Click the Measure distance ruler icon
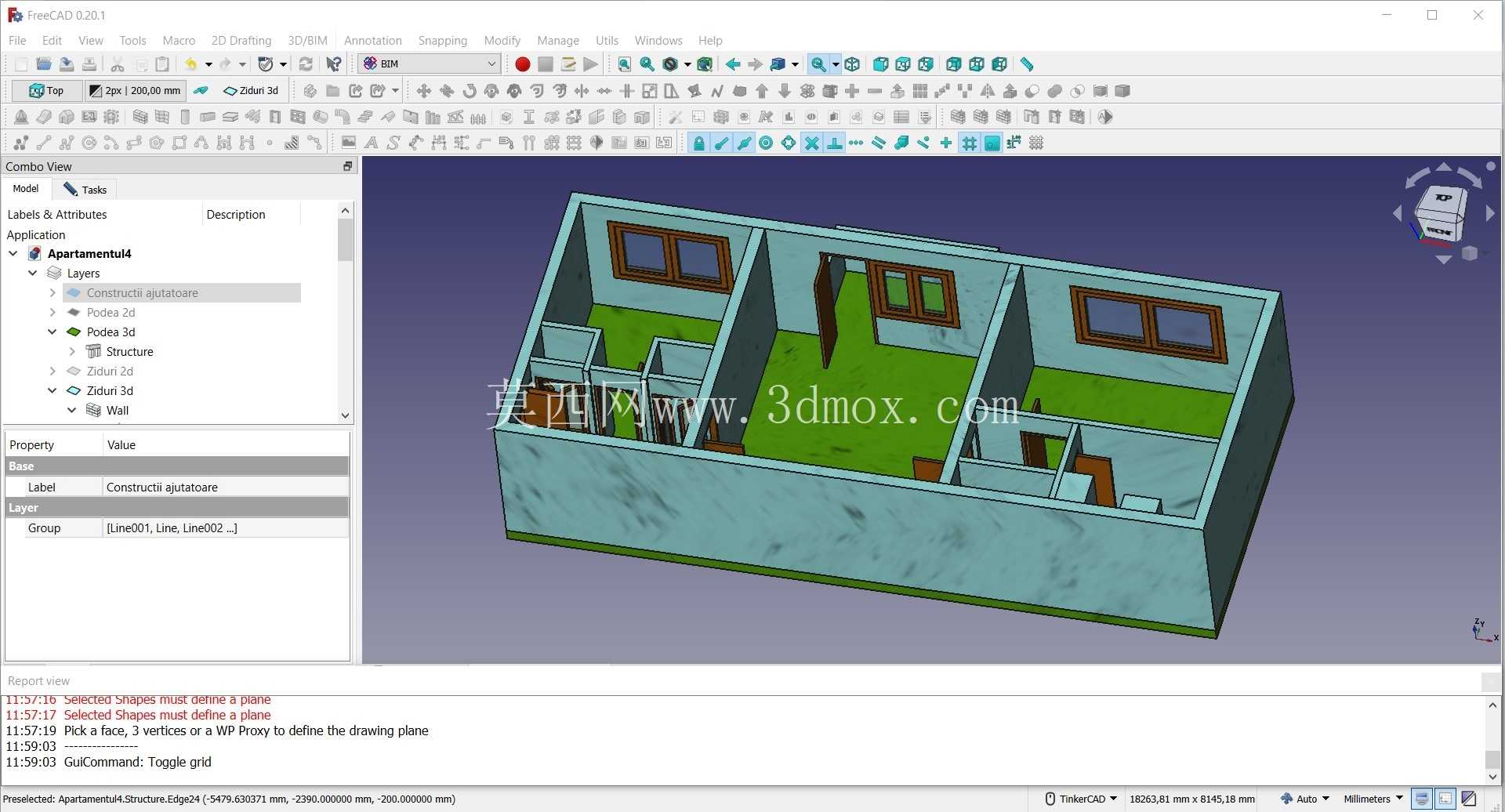This screenshot has height=812, width=1505. point(1027,64)
